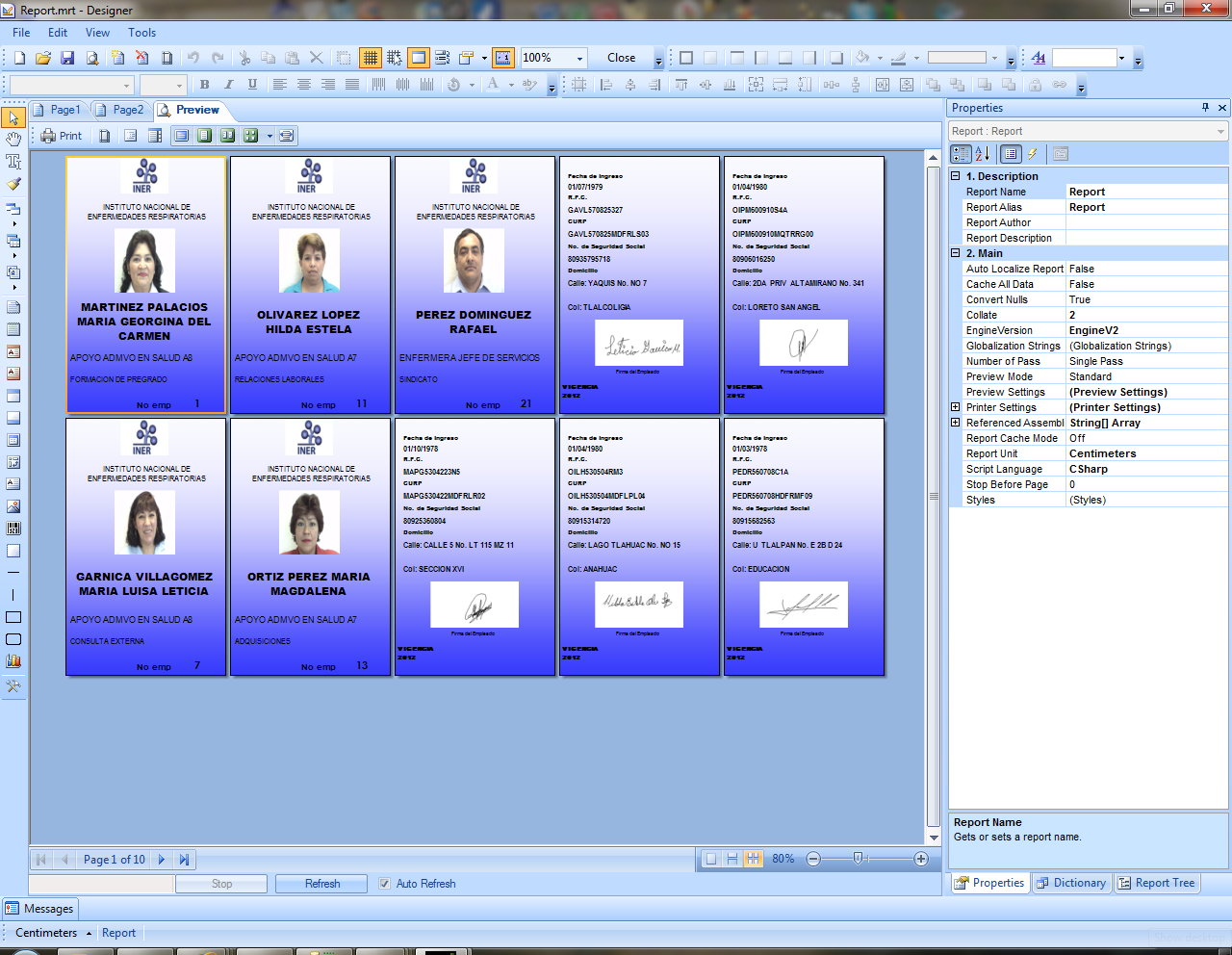
Task: Sort properties alphabetically
Action: [983, 154]
